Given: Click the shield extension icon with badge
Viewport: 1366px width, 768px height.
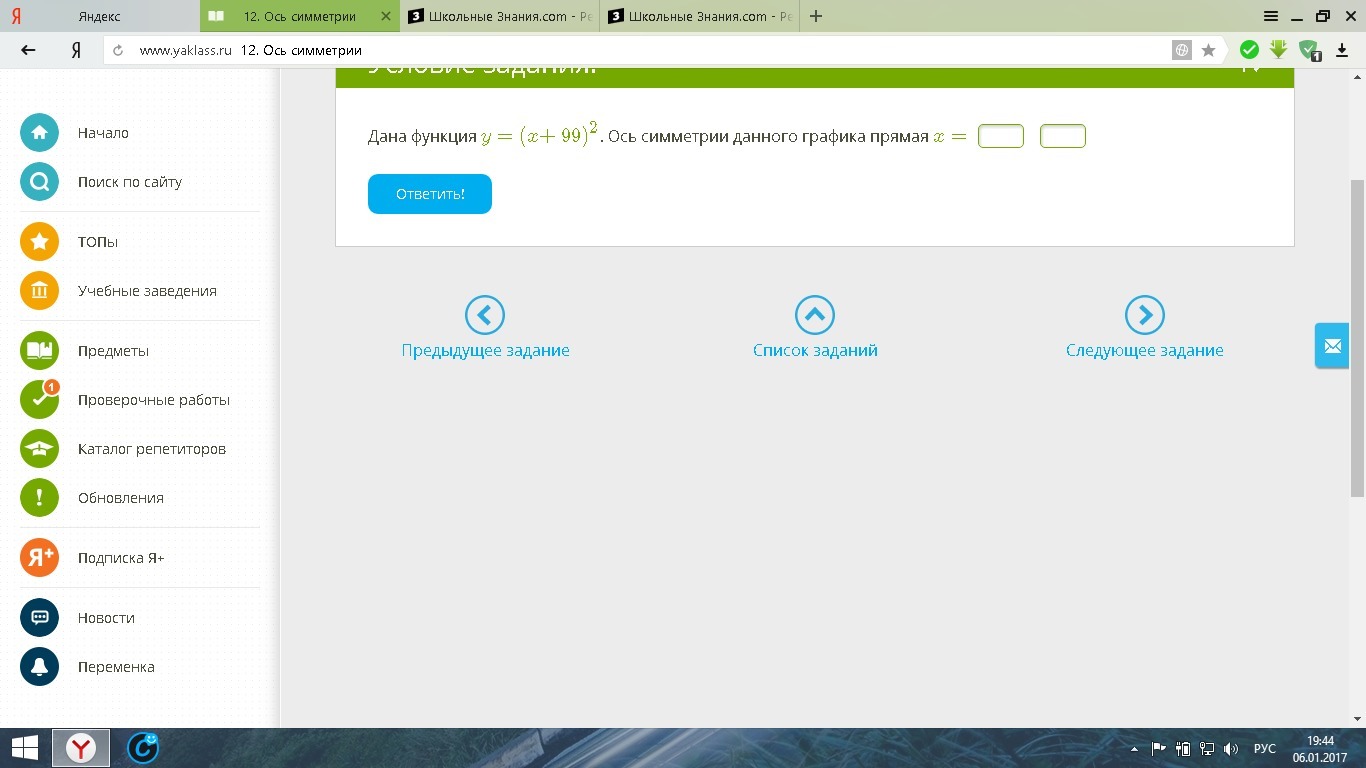Looking at the screenshot, I should [1309, 50].
